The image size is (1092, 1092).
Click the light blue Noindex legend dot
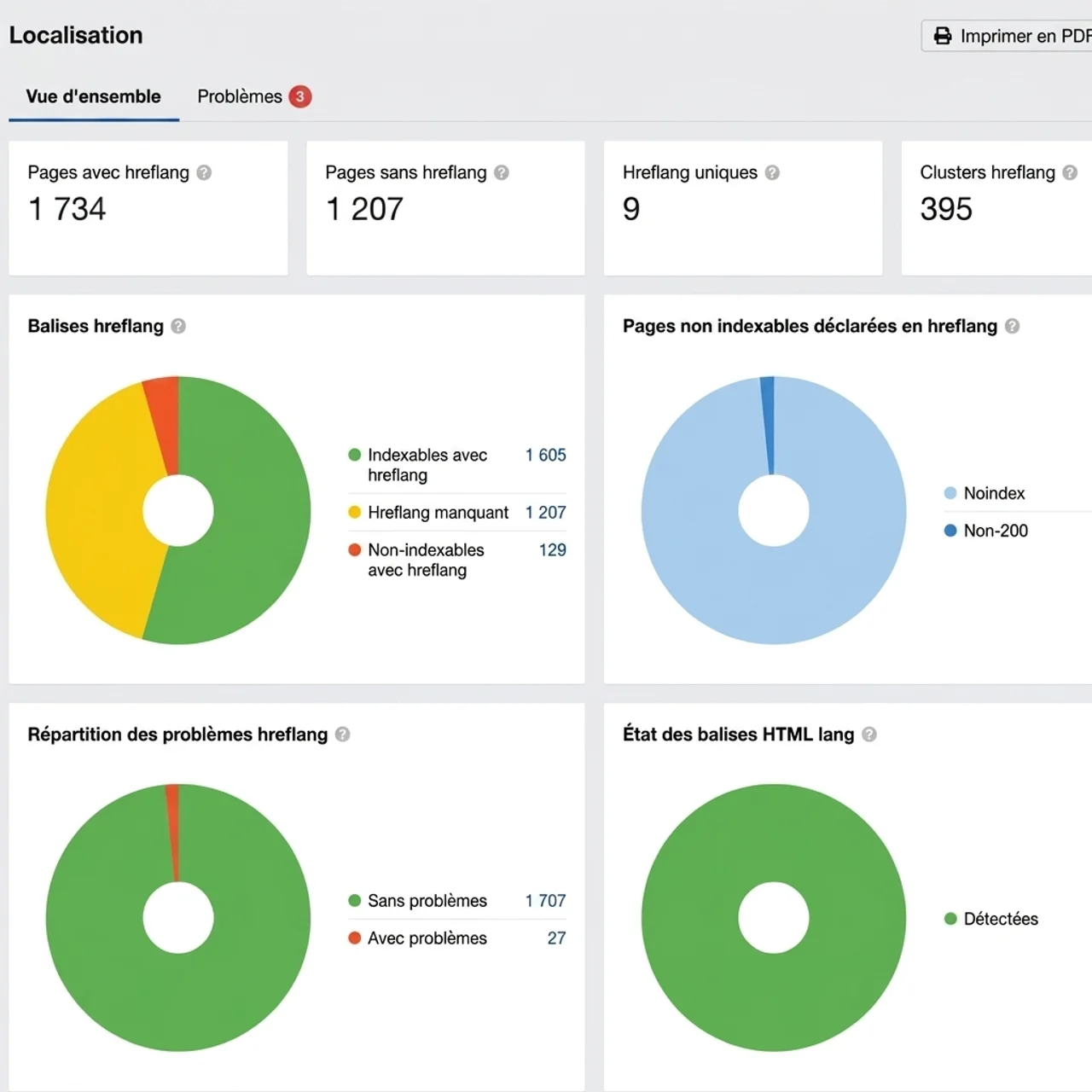click(950, 492)
